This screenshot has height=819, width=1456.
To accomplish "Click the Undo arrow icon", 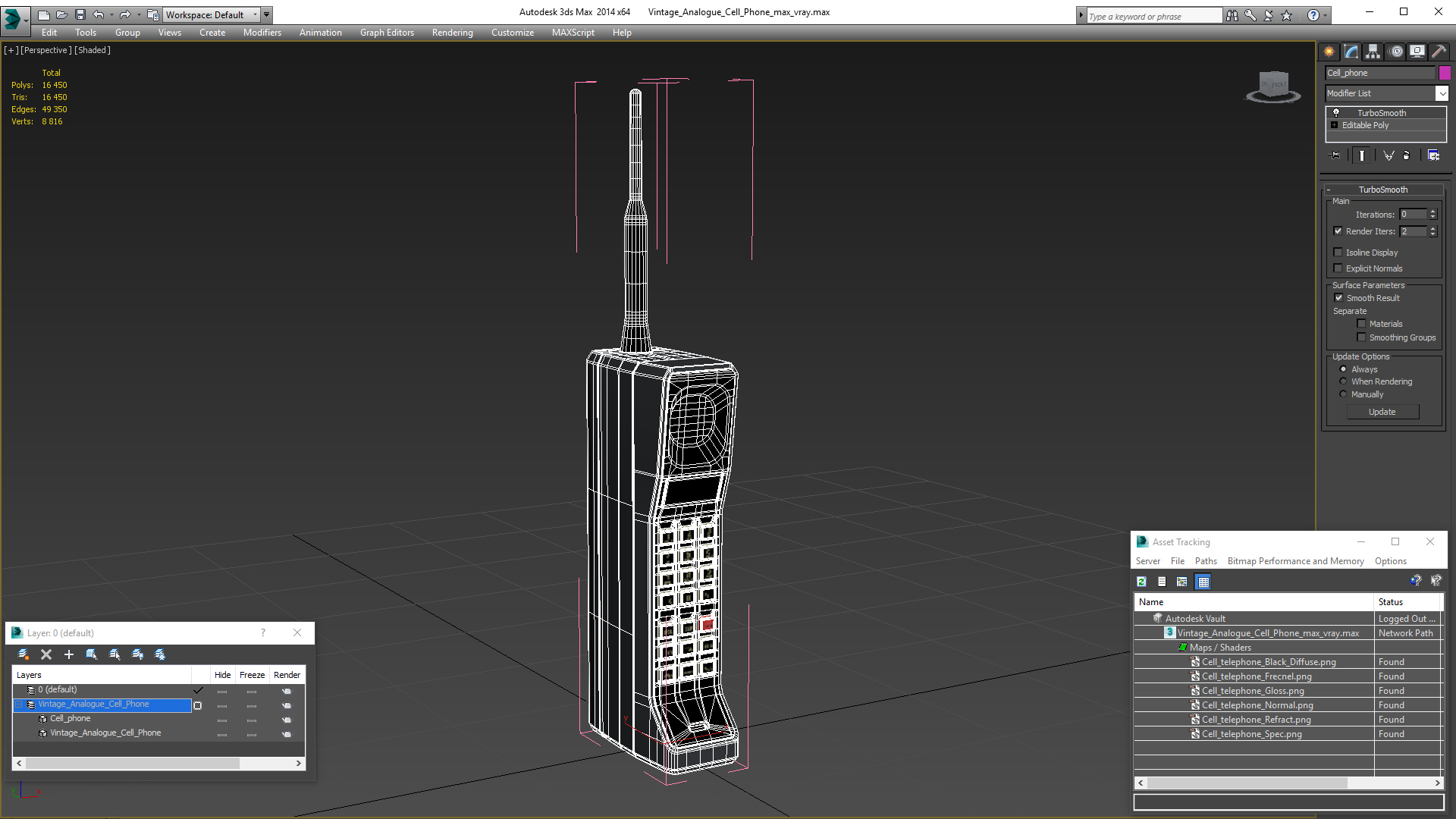I will (x=98, y=14).
